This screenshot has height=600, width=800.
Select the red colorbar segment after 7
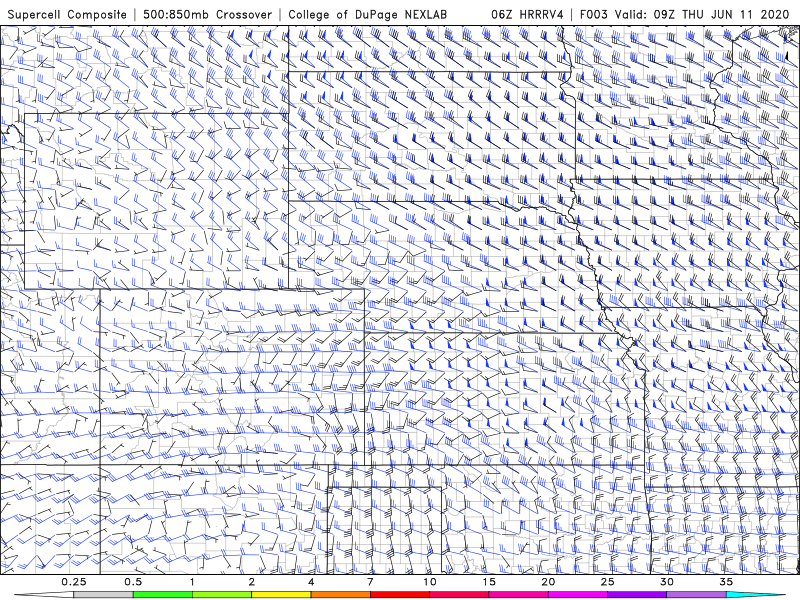[399, 595]
